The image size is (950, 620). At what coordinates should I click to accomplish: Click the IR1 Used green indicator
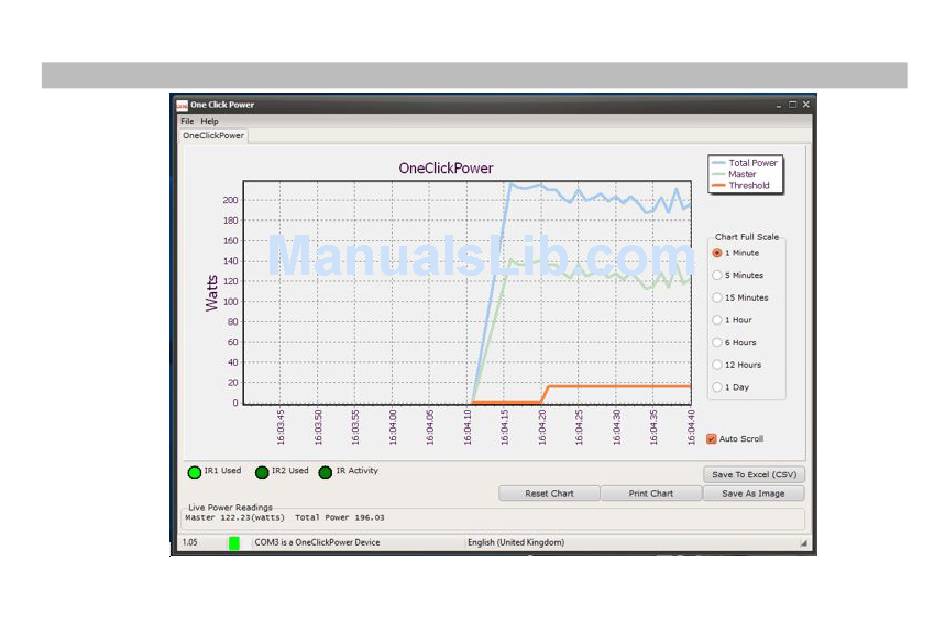pos(194,472)
